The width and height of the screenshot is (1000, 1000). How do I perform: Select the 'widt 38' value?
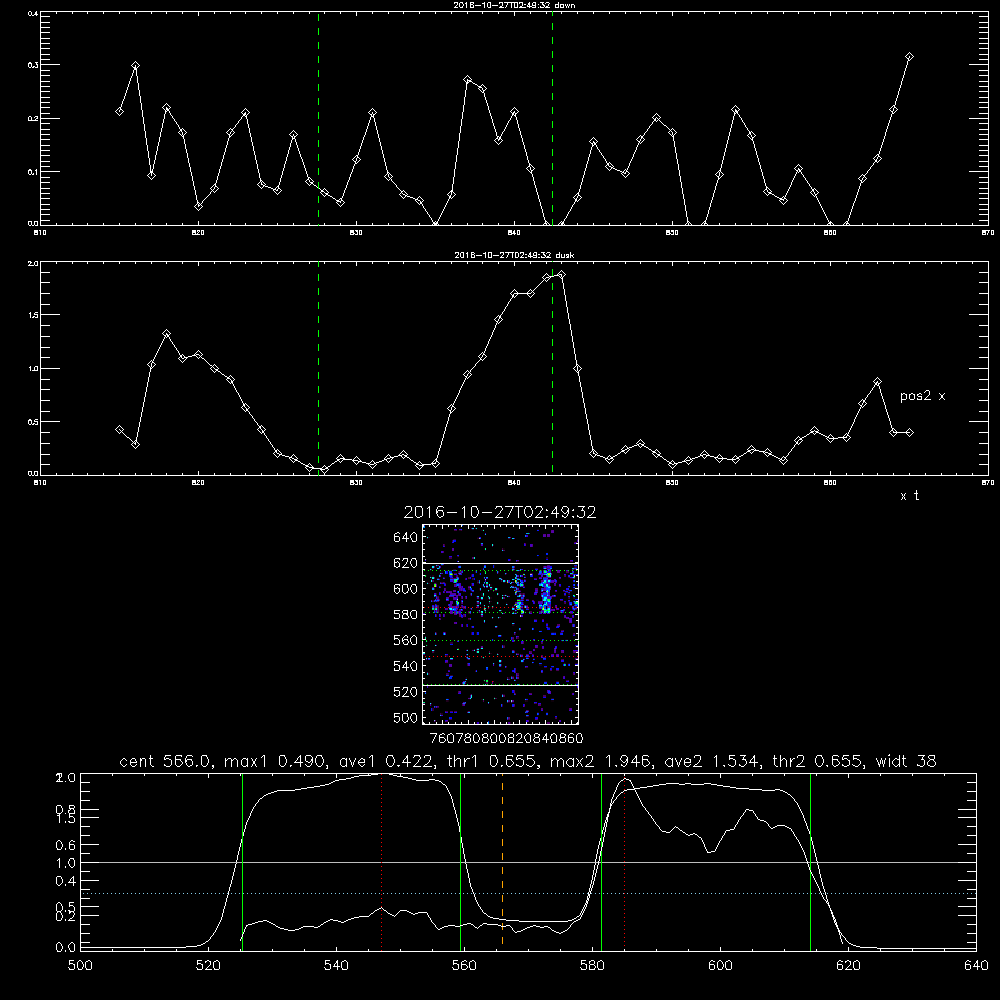coord(905,761)
